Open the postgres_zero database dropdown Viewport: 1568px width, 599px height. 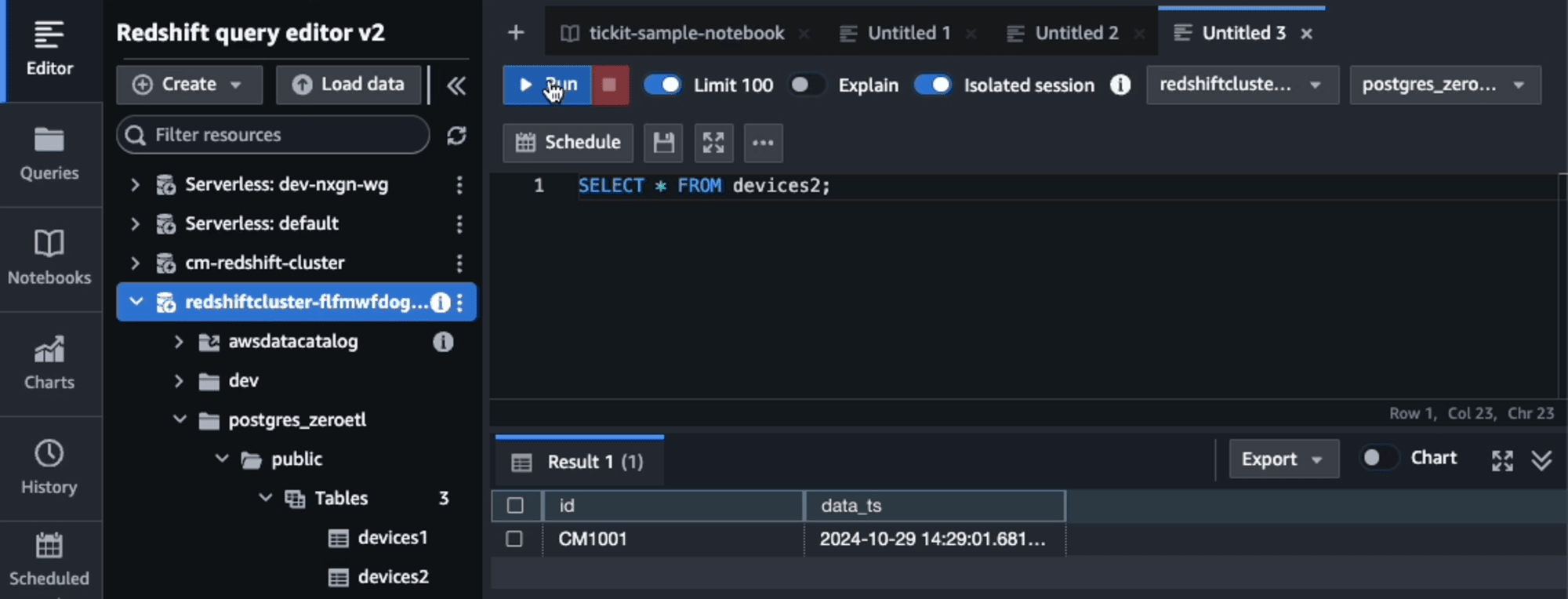tap(1445, 85)
